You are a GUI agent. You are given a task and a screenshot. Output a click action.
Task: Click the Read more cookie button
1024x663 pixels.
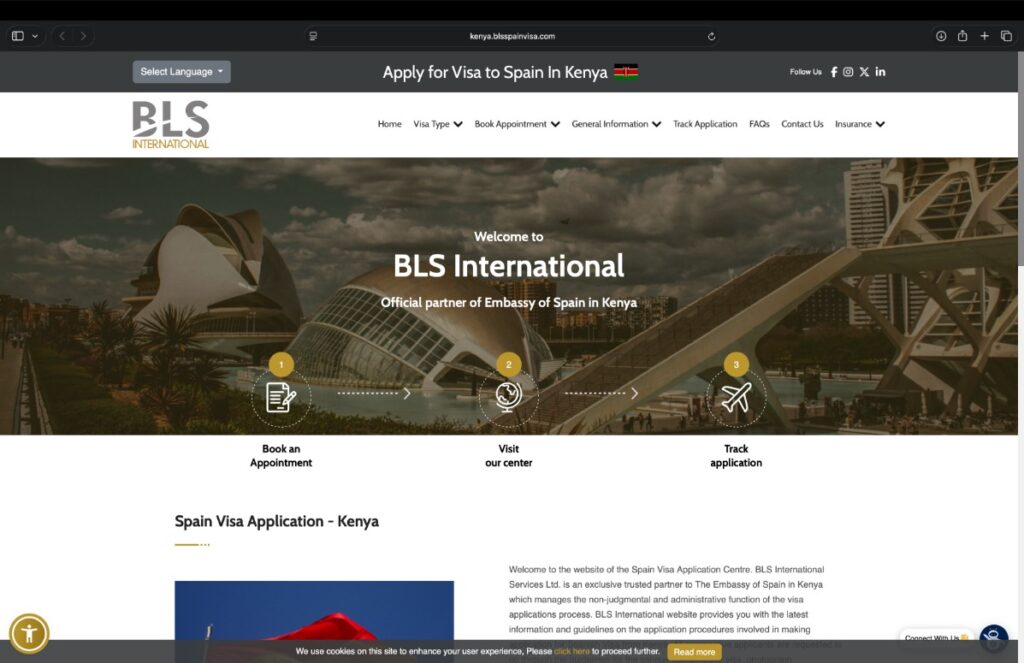coord(694,652)
